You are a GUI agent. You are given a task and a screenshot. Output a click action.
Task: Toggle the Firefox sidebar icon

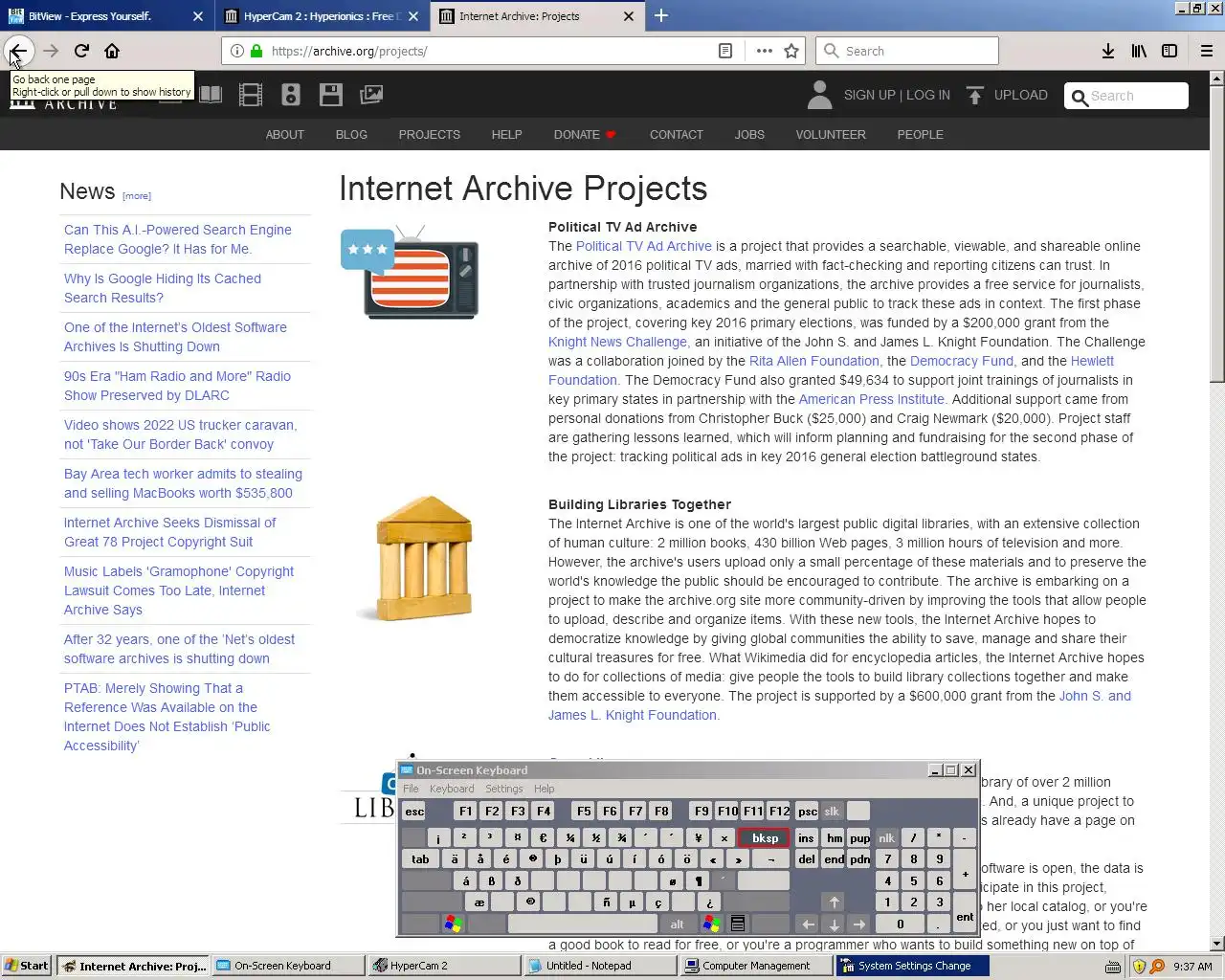1169,51
